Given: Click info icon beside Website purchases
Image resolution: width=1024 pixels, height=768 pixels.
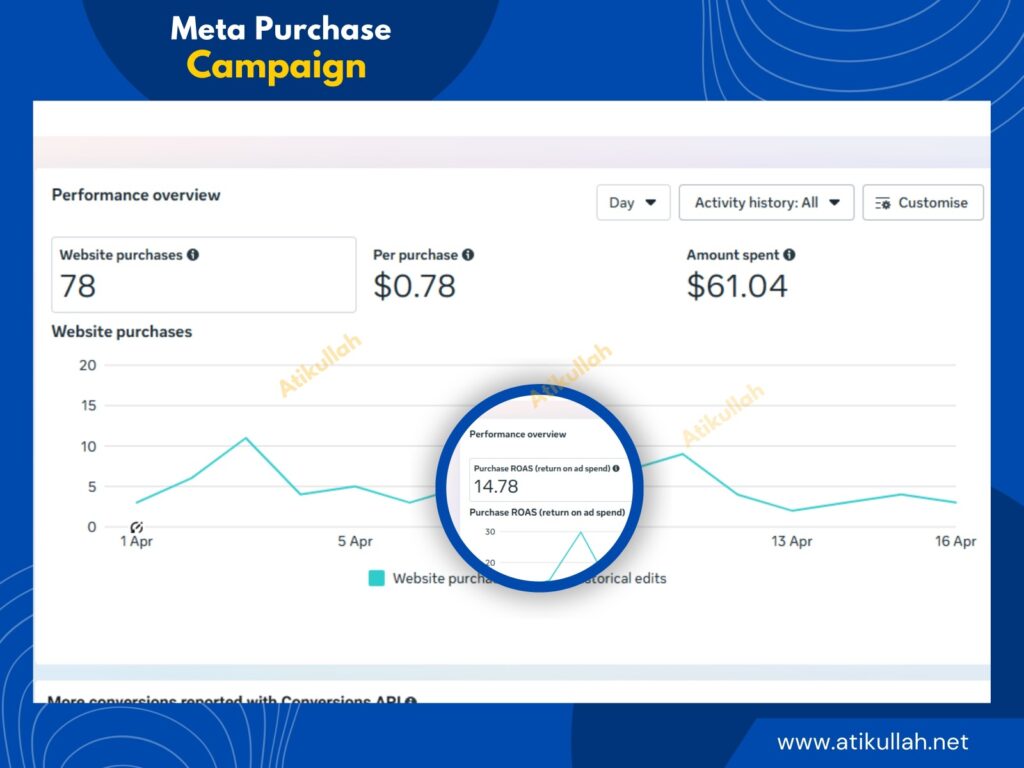Looking at the screenshot, I should 193,255.
